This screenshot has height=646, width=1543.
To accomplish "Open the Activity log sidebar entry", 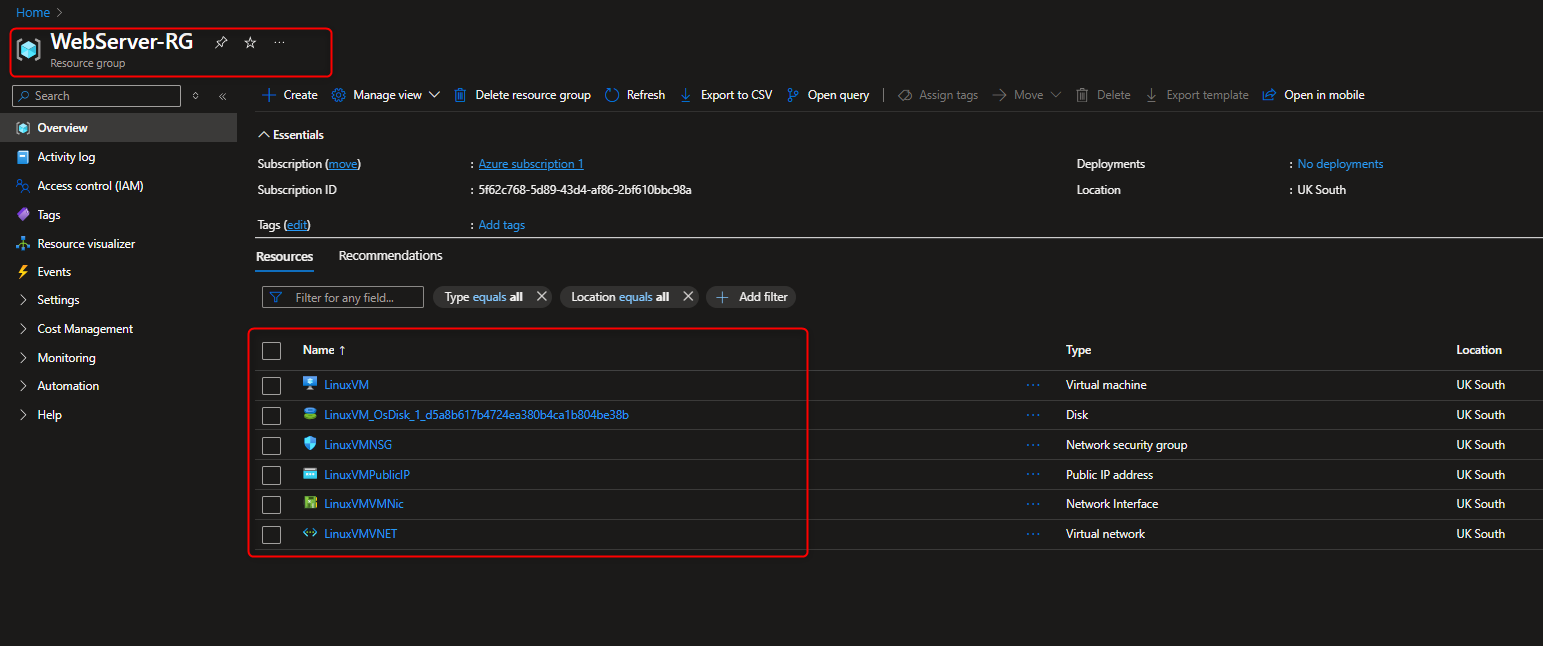I will click(65, 156).
